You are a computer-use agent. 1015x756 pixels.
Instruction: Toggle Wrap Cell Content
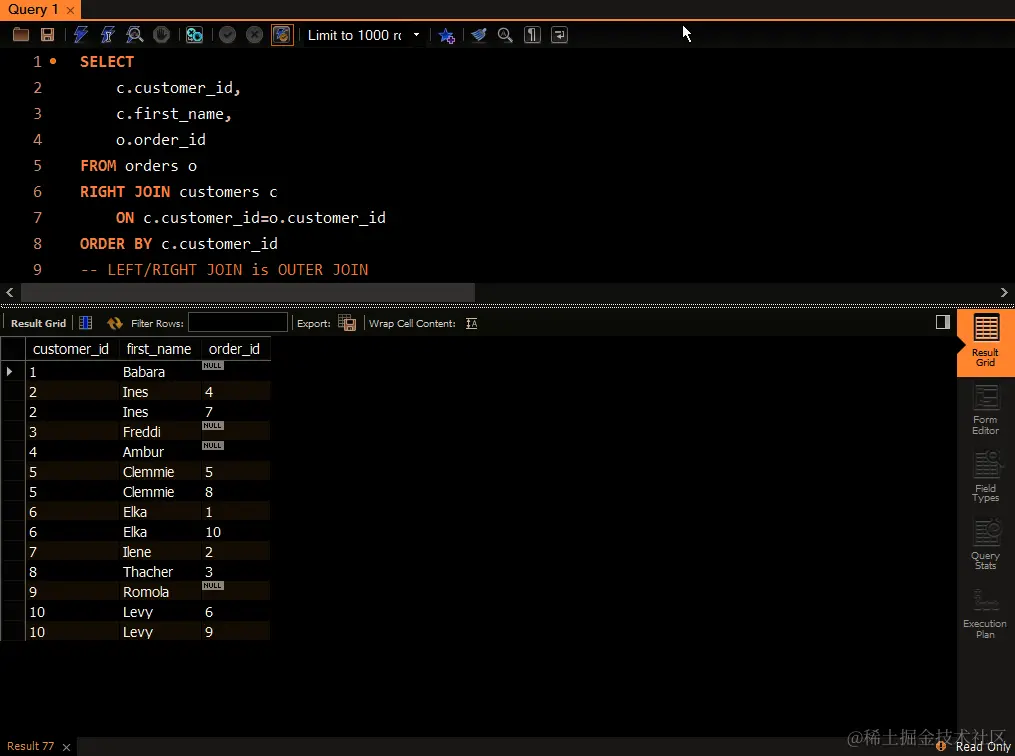tap(472, 323)
